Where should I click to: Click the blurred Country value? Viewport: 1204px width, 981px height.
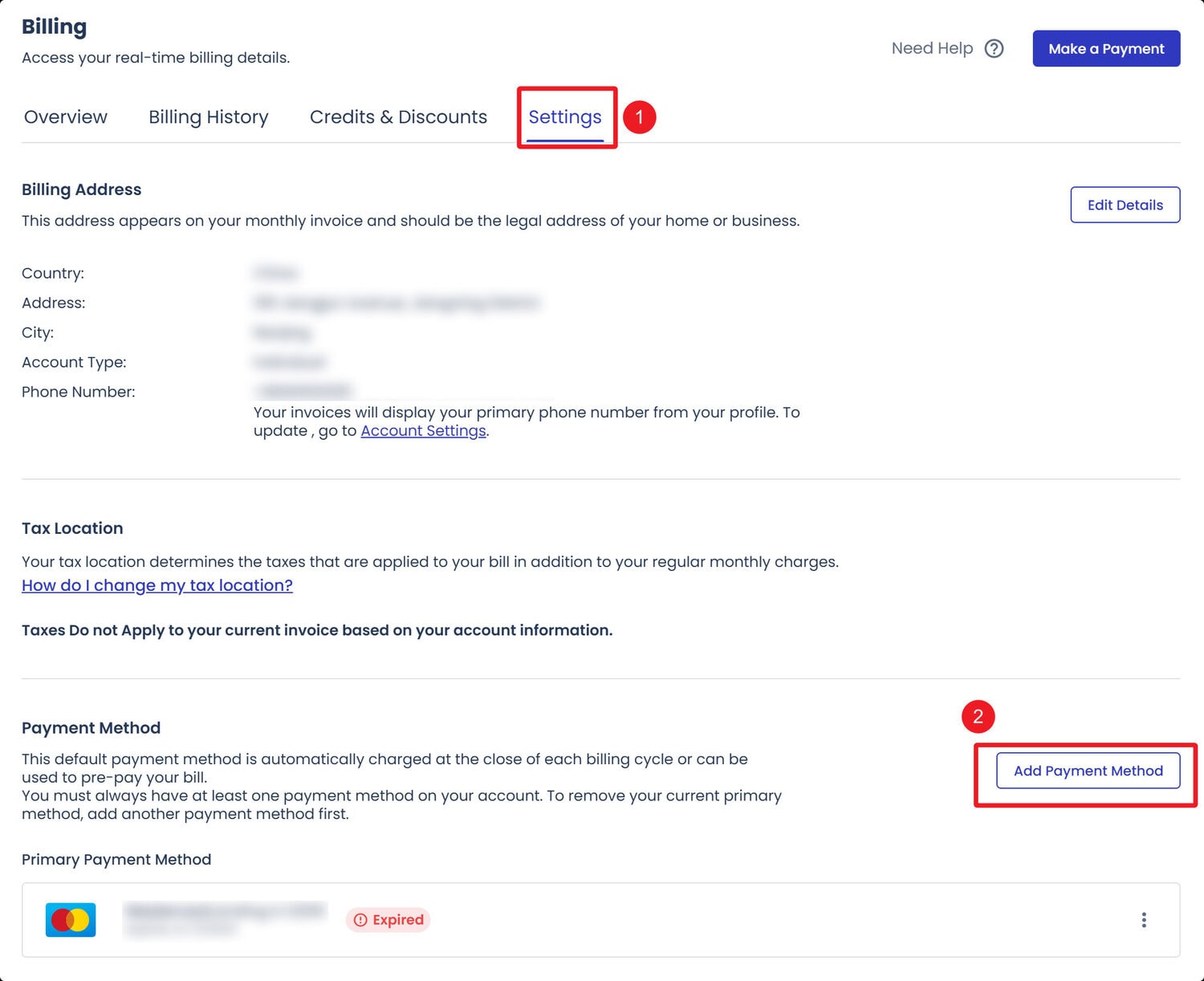point(275,274)
